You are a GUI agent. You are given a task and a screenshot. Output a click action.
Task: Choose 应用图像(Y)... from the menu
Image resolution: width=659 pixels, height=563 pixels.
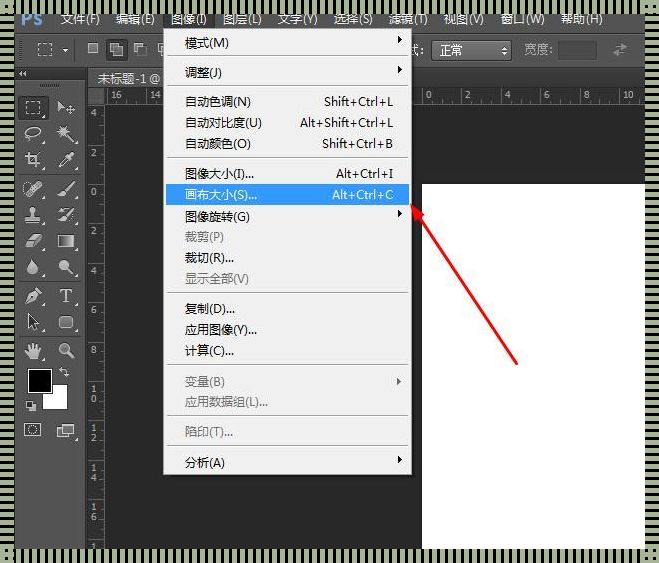coord(287,330)
